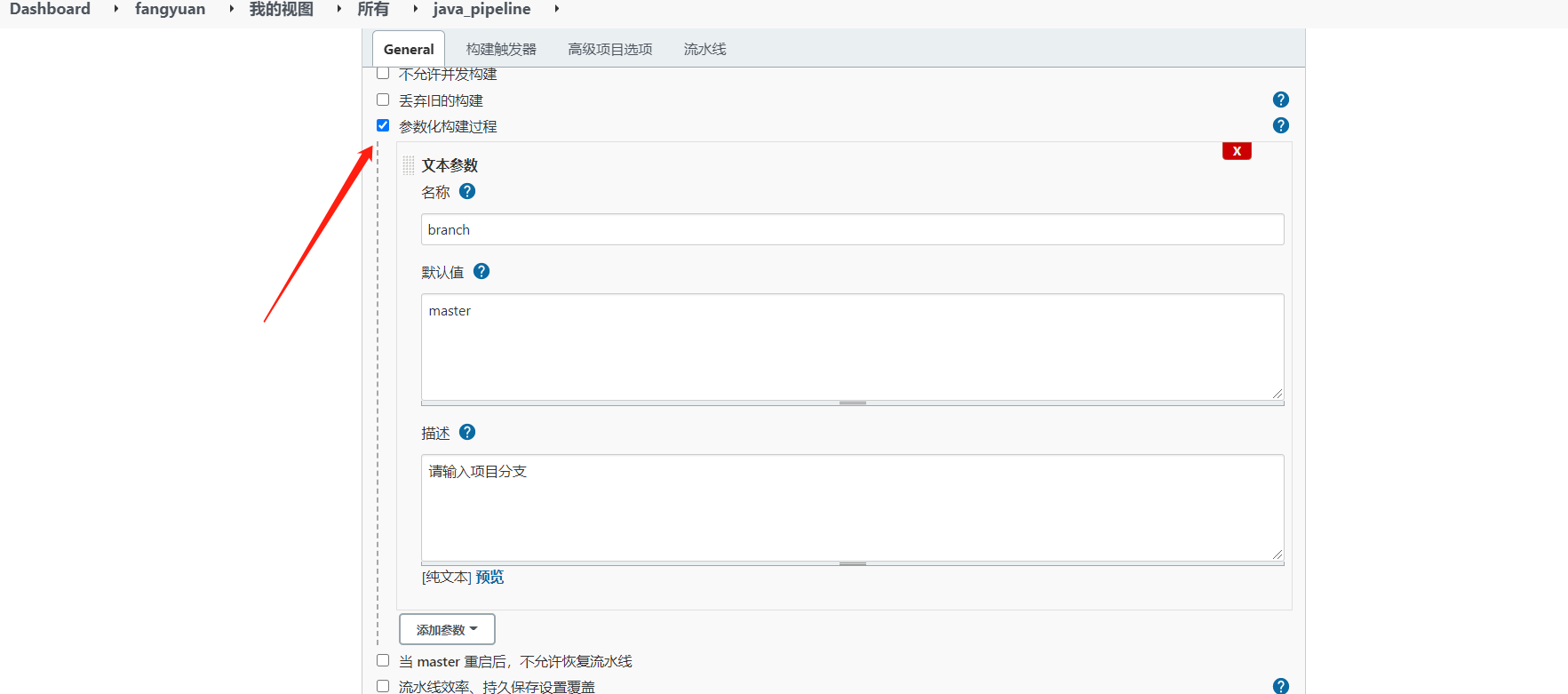The height and width of the screenshot is (694, 1568).
Task: Delete the 文本参数 with red X
Action: coord(1237,151)
